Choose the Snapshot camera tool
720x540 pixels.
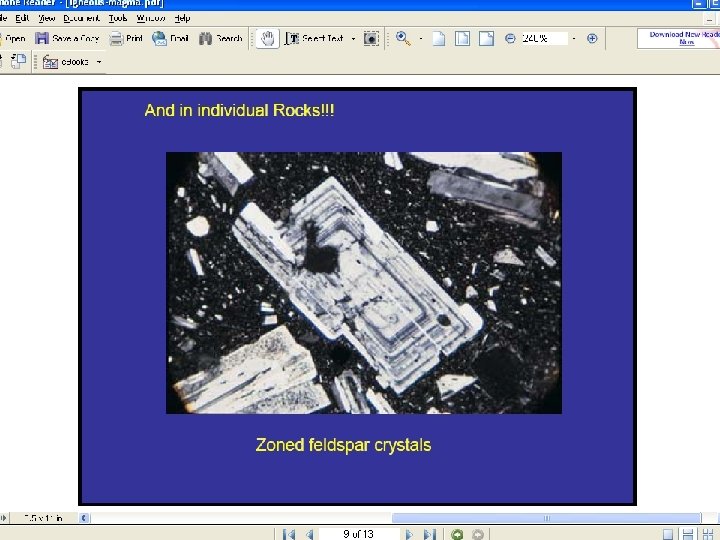tap(371, 39)
